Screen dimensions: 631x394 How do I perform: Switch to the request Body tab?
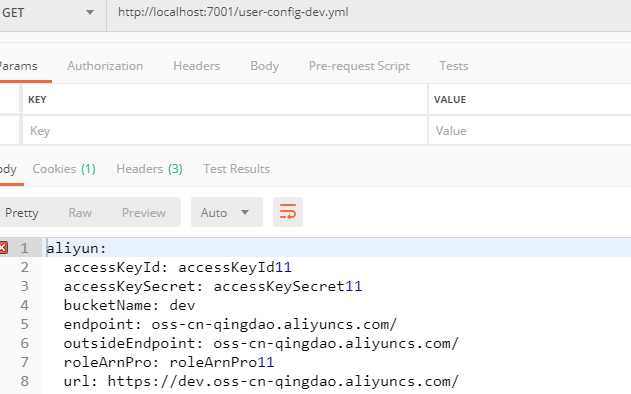pos(264,66)
